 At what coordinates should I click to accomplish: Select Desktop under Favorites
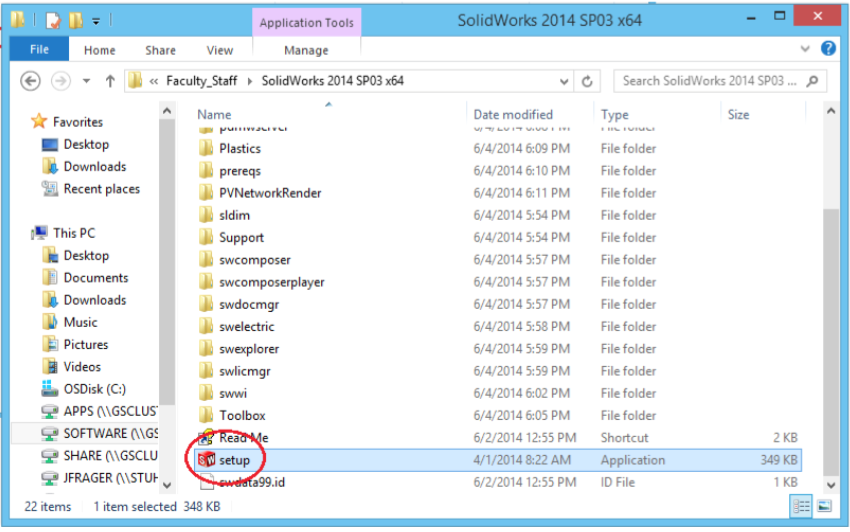point(86,144)
